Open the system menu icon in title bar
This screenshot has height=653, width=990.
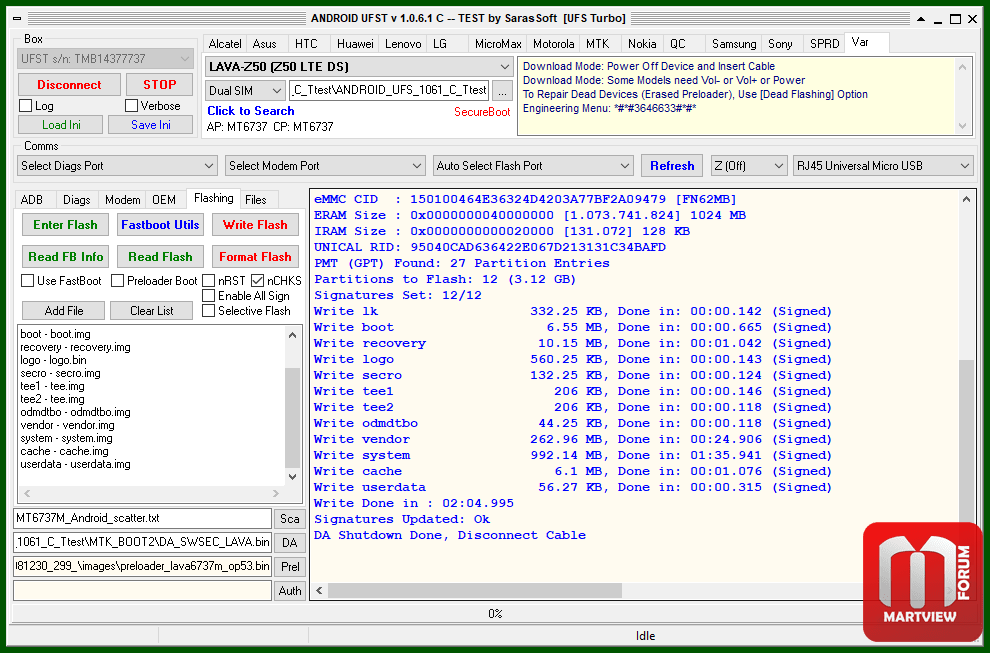coord(17,19)
